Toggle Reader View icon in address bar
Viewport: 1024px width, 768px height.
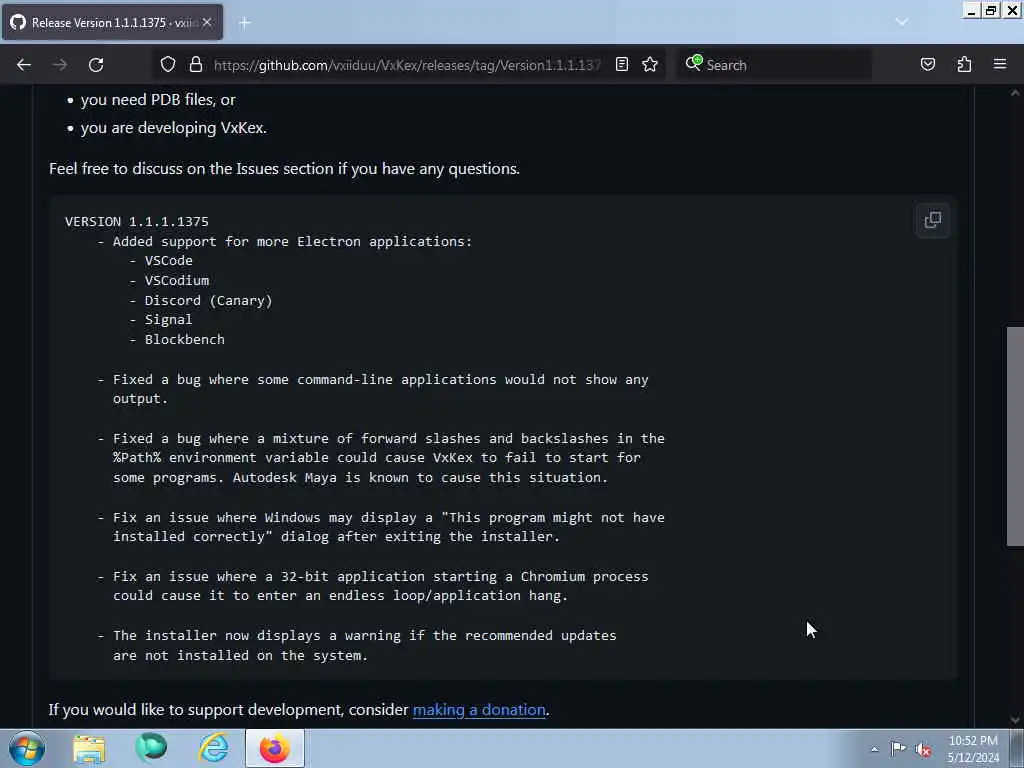click(x=622, y=65)
